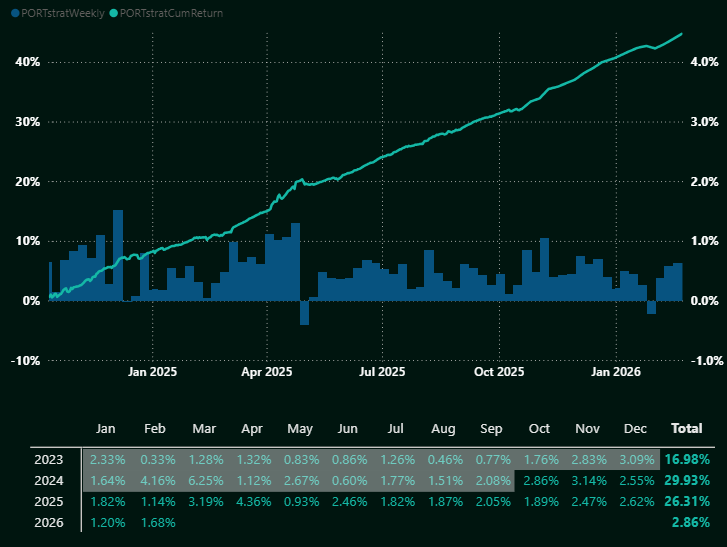Screen dimensions: 727x547
Task: Click the 40% left axis label
Action: [x=27, y=62]
